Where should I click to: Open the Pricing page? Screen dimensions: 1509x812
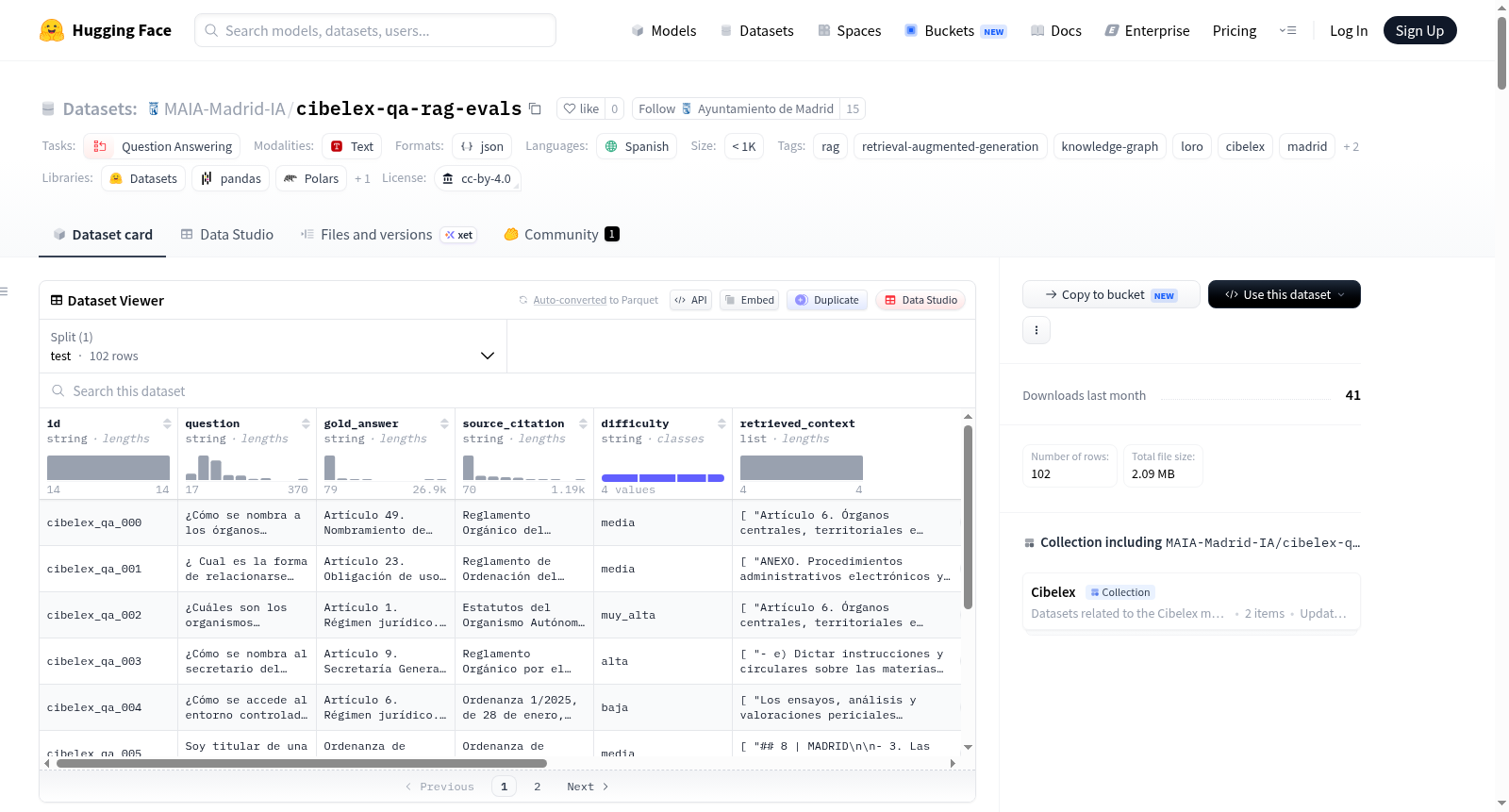[1235, 30]
